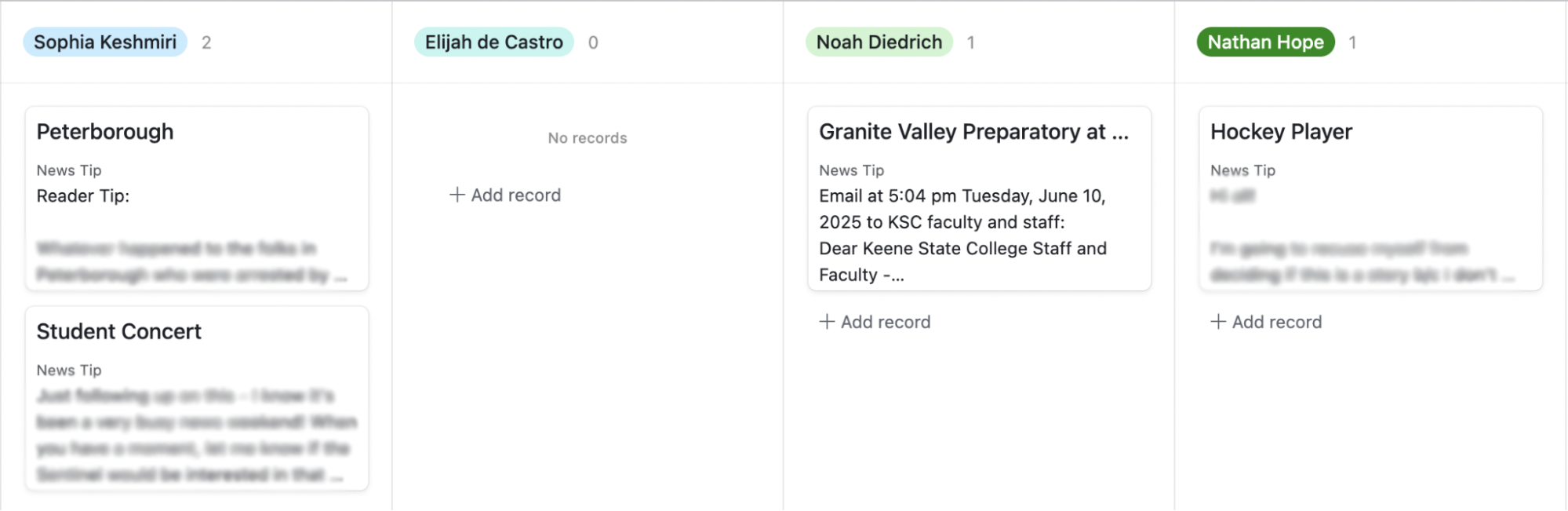Click the Peterborough card title
This screenshot has height=511, width=1568.
105,132
